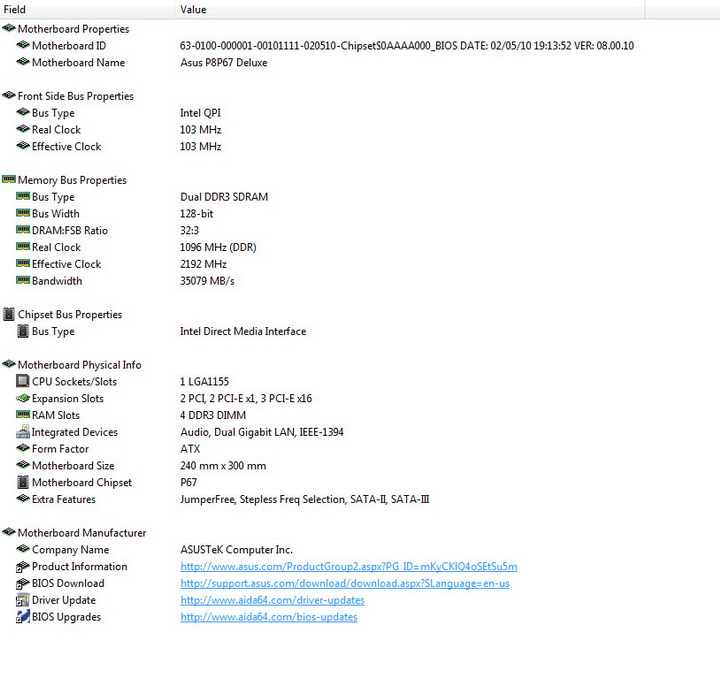This screenshot has height=694, width=720.
Task: Click the RAM icon beside DRAM:FSB Ratio
Action: click(x=23, y=230)
